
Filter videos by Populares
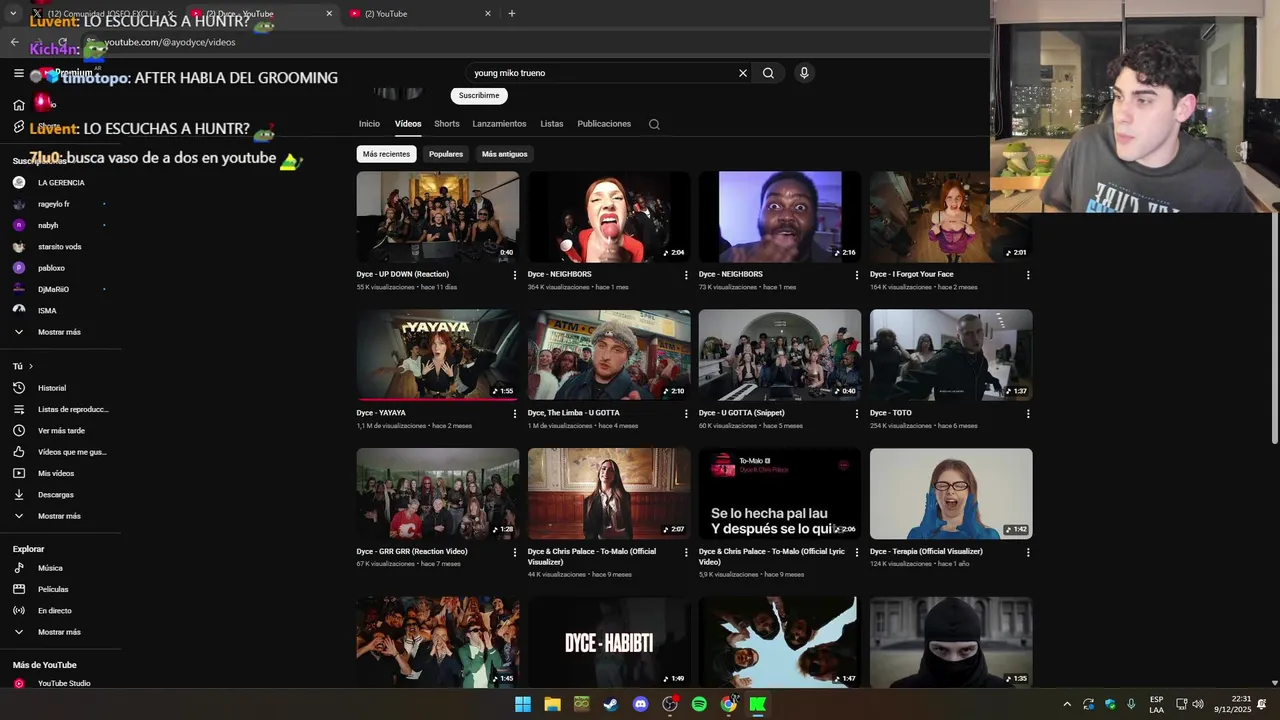click(446, 154)
